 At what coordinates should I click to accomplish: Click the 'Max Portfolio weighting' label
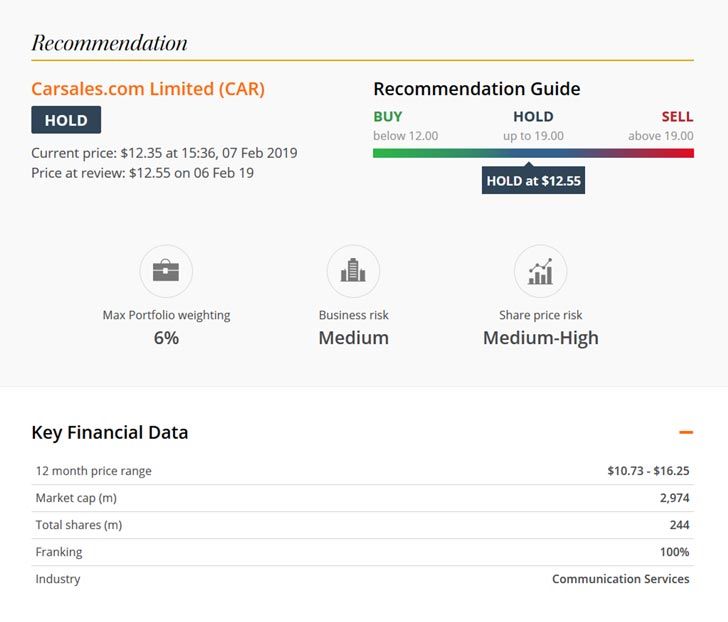click(166, 315)
